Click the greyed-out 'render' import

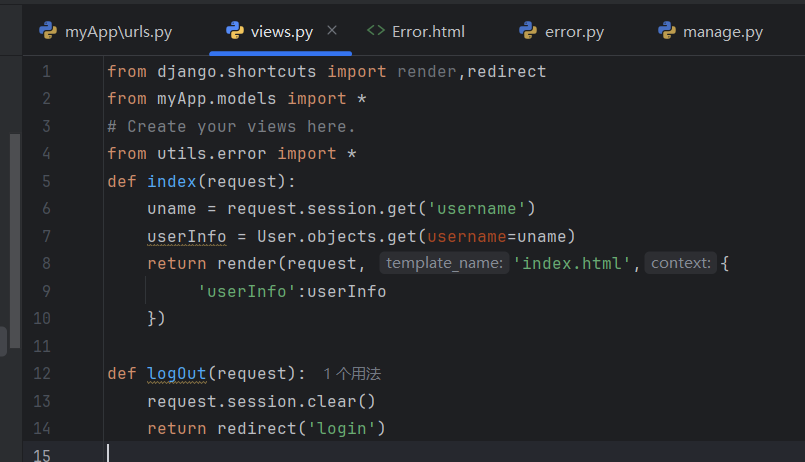427,71
